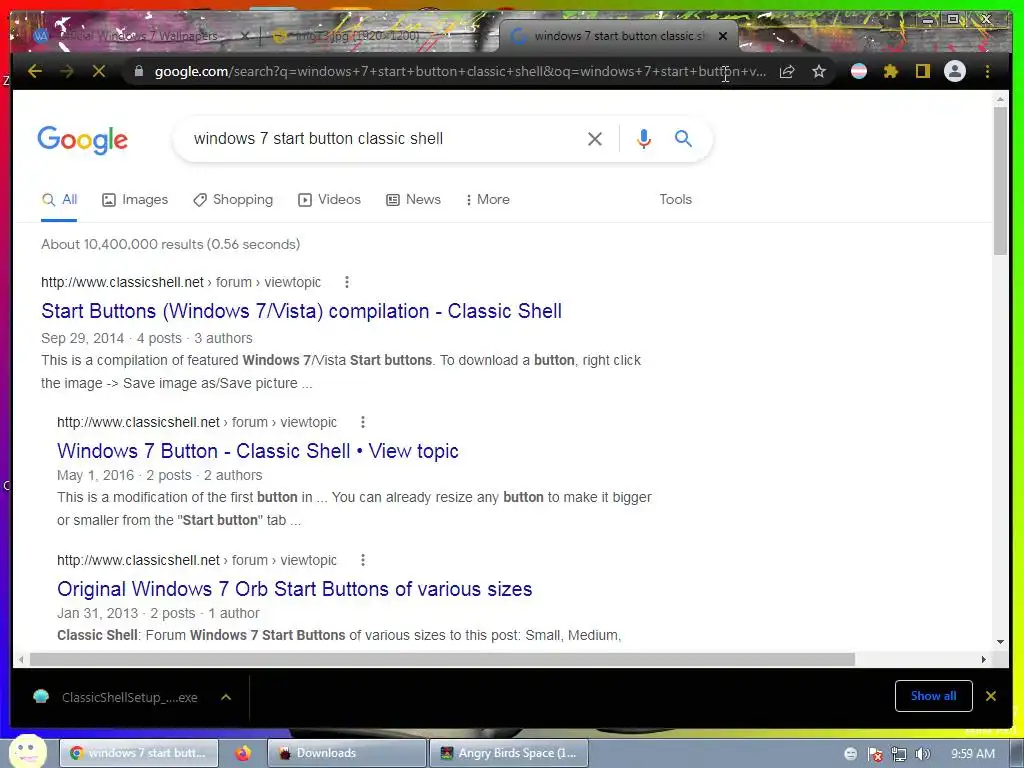Bookmark this page with the star icon
Screen dimensions: 1024x768
coord(819,71)
